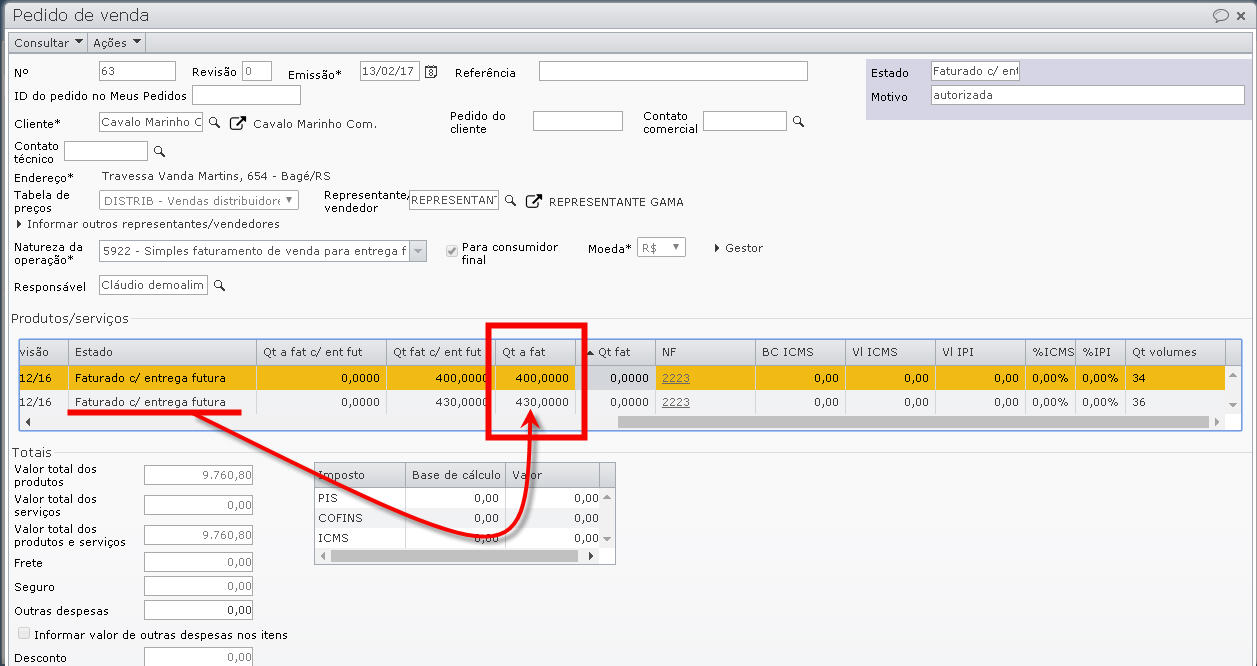This screenshot has height=666, width=1257.
Task: Open the comment balloon icon in title bar
Action: tap(1220, 15)
